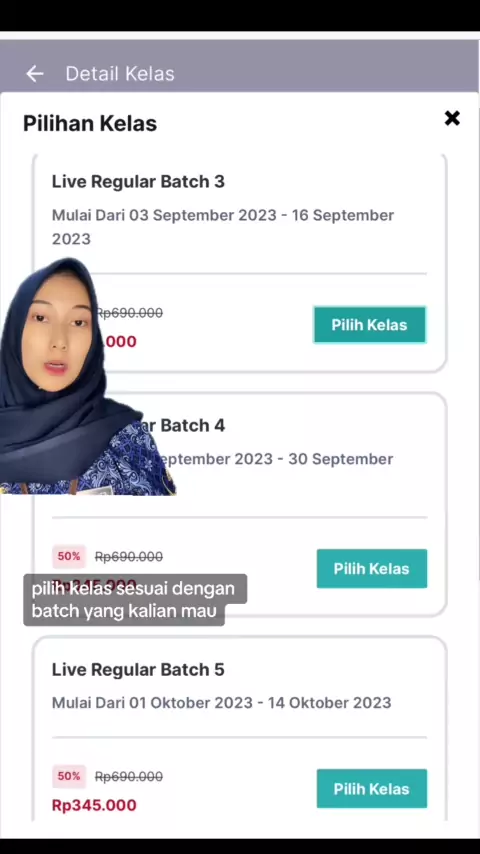Viewport: 480px width, 854px height.
Task: Tap the 01 Oktober 2023 date range
Action: 260,703
